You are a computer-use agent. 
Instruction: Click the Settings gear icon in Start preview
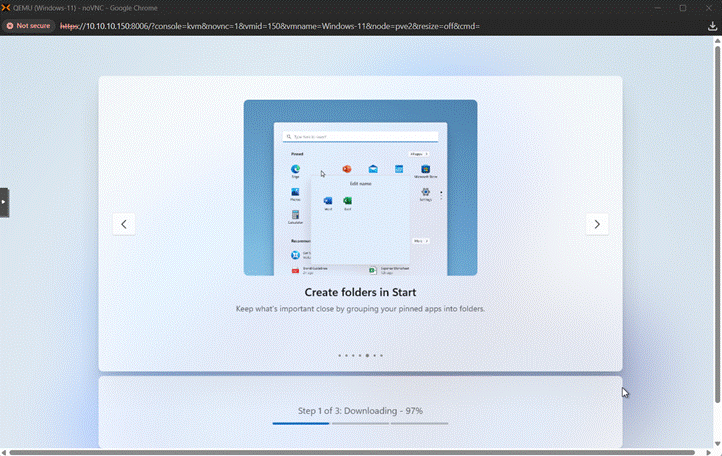pyautogui.click(x=425, y=192)
